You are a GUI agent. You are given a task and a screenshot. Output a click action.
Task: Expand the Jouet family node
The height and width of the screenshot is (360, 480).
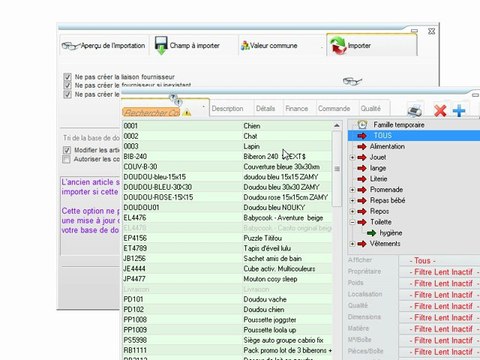[352, 157]
